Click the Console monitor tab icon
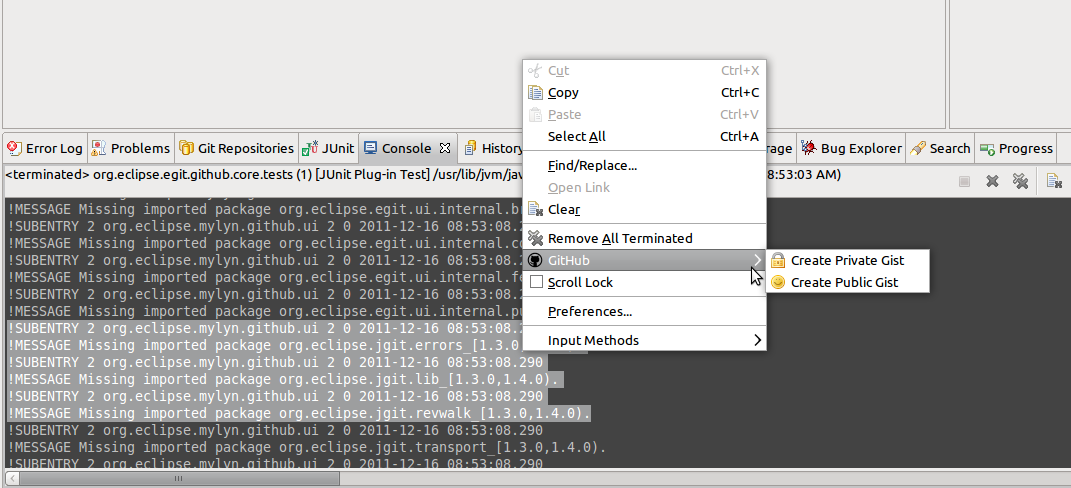 370,148
